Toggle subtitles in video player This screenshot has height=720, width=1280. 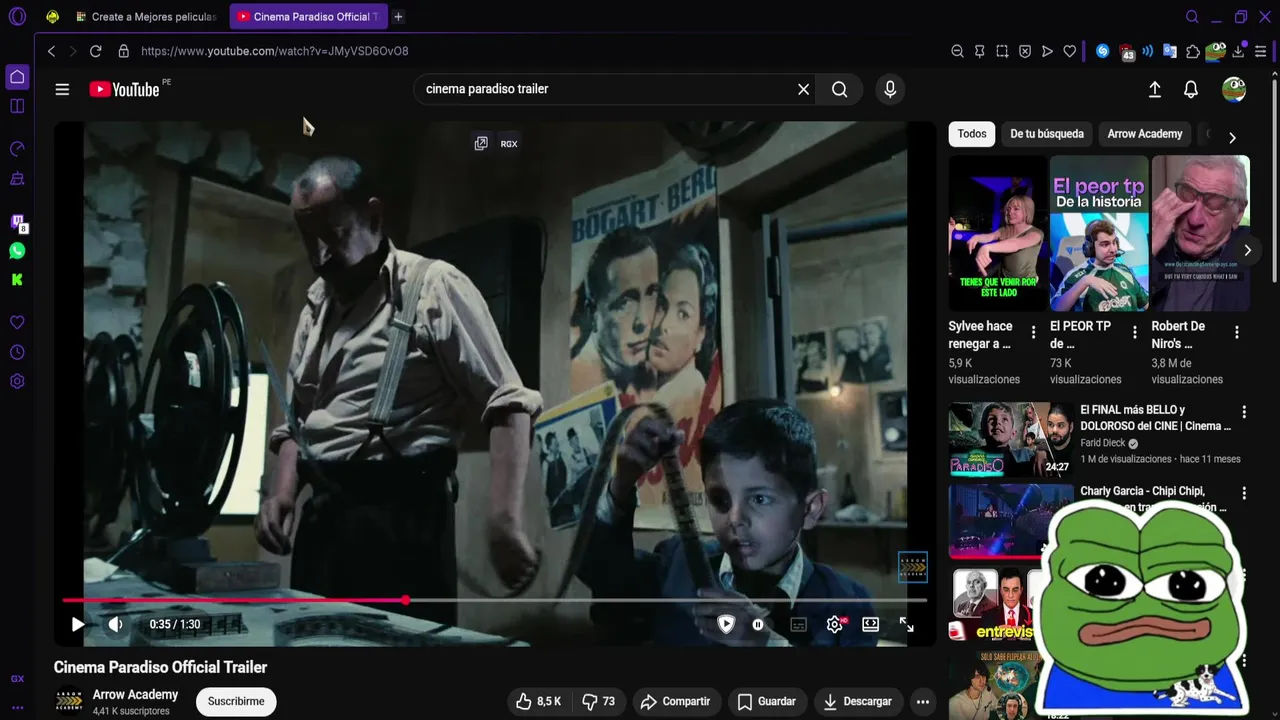798,624
